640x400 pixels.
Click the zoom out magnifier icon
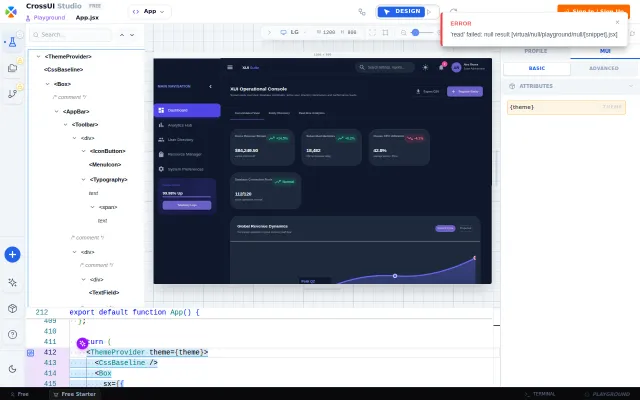click(404, 33)
